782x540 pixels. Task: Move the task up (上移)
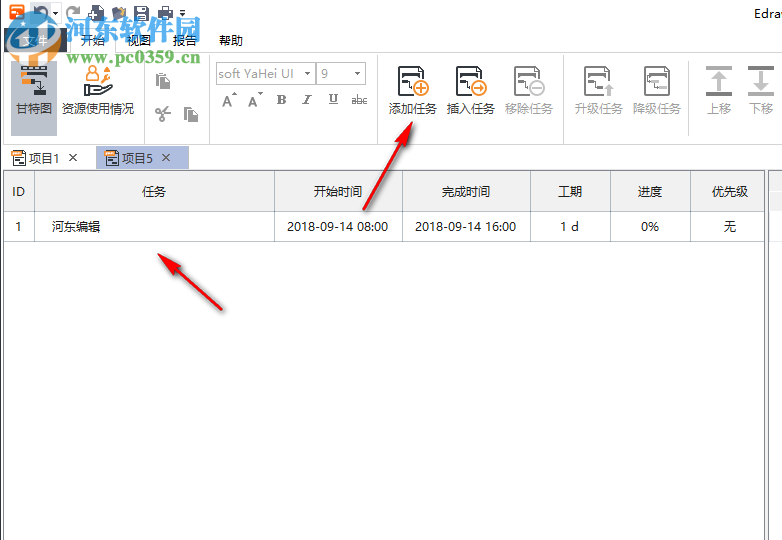tap(719, 91)
